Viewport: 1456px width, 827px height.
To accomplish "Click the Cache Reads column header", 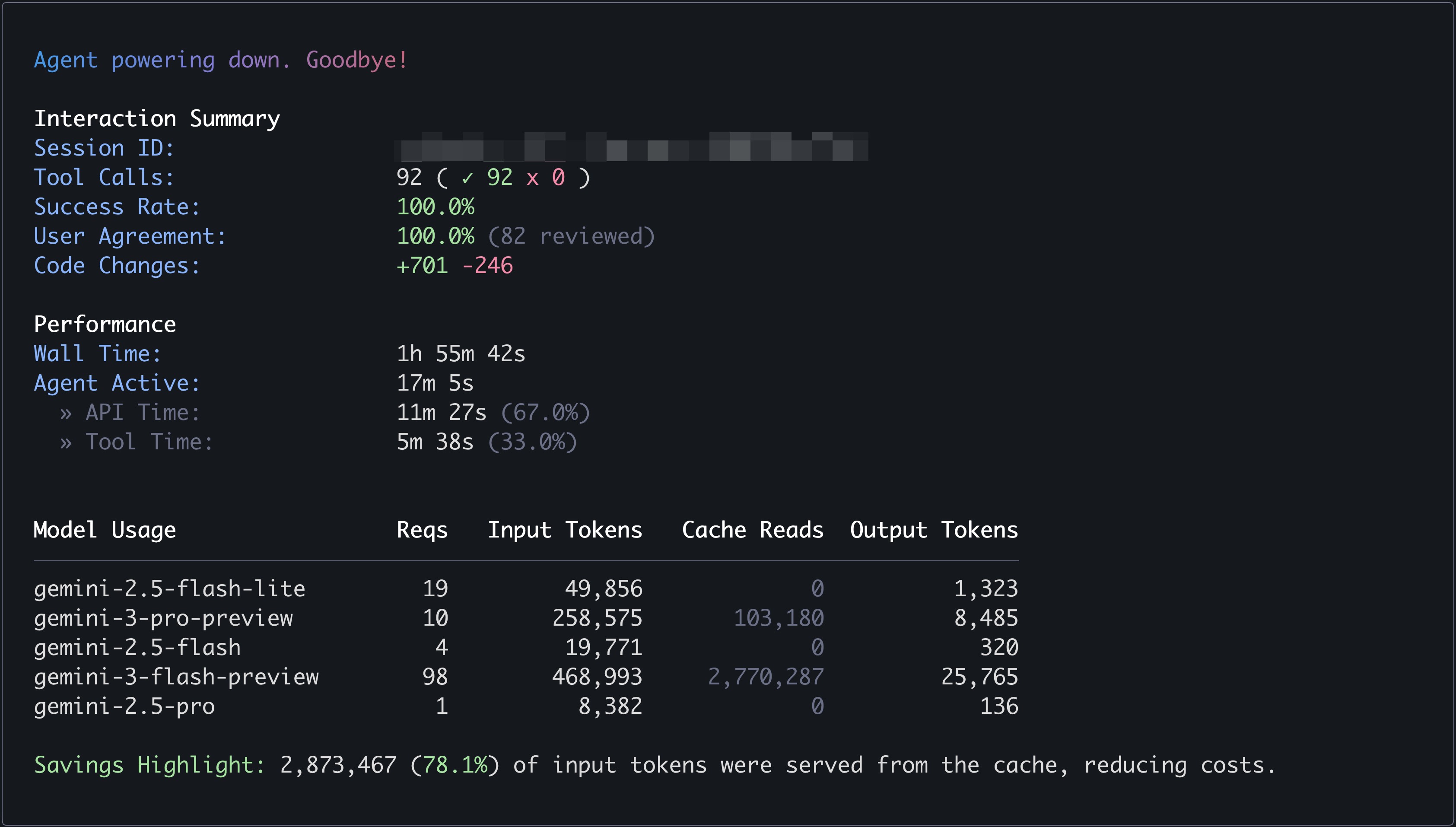I will (x=753, y=530).
